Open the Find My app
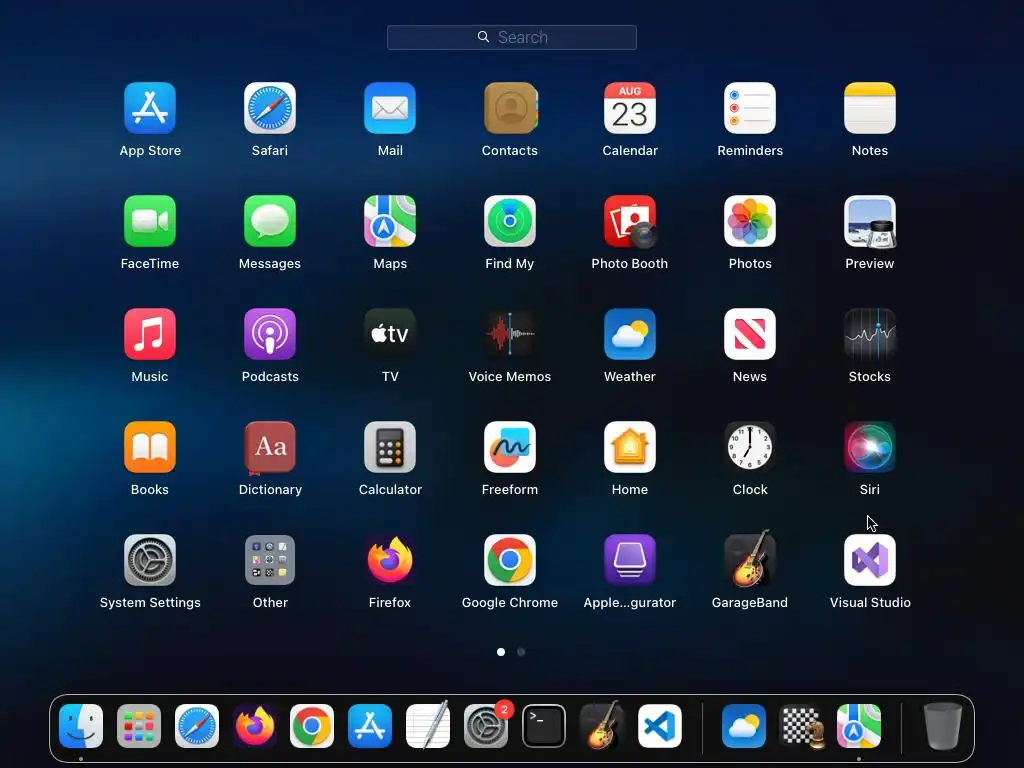The width and height of the screenshot is (1024, 768). [510, 221]
